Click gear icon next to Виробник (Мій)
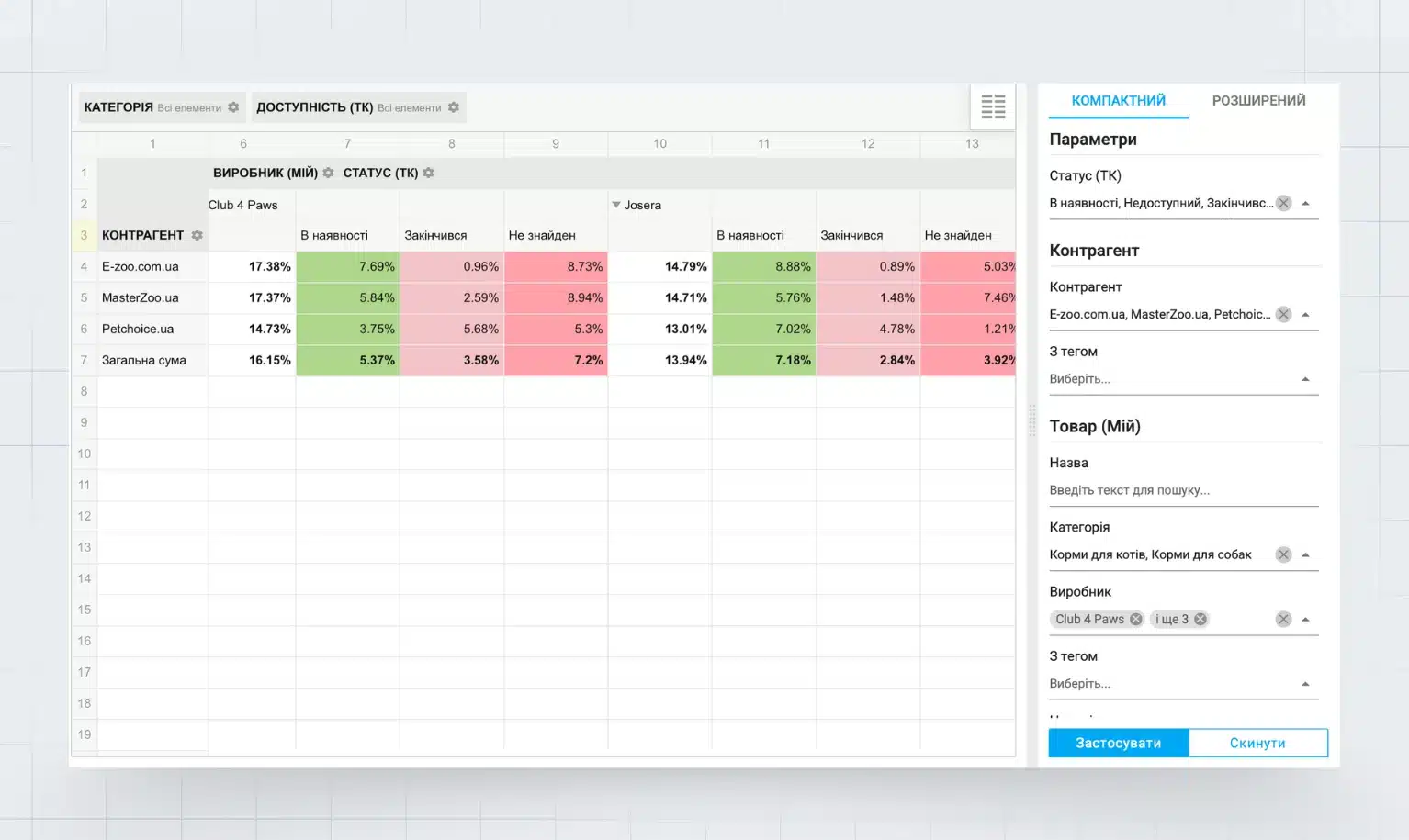This screenshot has height=840, width=1409. [328, 173]
